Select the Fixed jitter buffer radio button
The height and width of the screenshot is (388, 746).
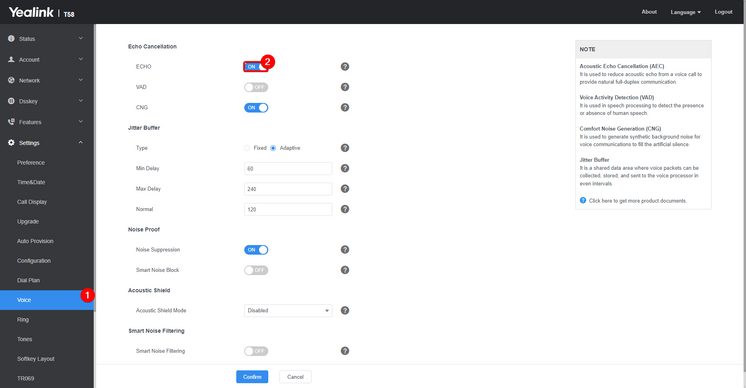coord(247,148)
